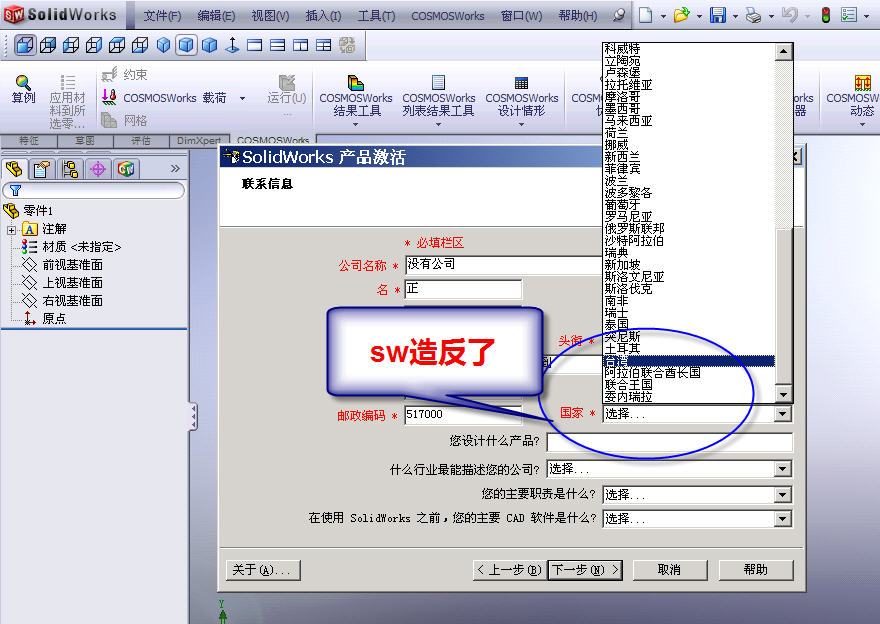The width and height of the screenshot is (880, 624).
Task: Click the 邮政编码 field showing 517000
Action: click(x=464, y=415)
